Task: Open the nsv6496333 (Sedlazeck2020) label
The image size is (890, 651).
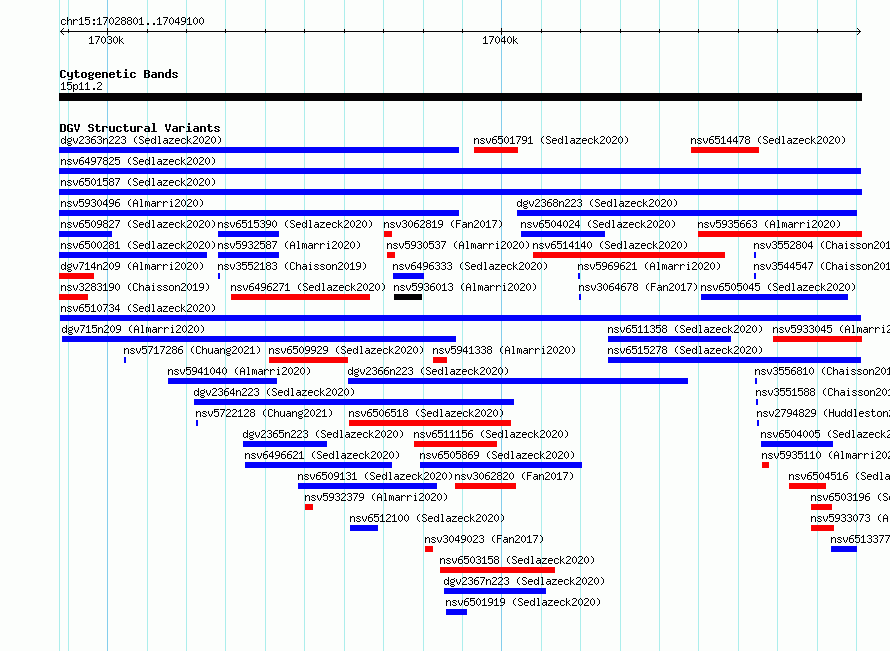Action: tap(470, 266)
